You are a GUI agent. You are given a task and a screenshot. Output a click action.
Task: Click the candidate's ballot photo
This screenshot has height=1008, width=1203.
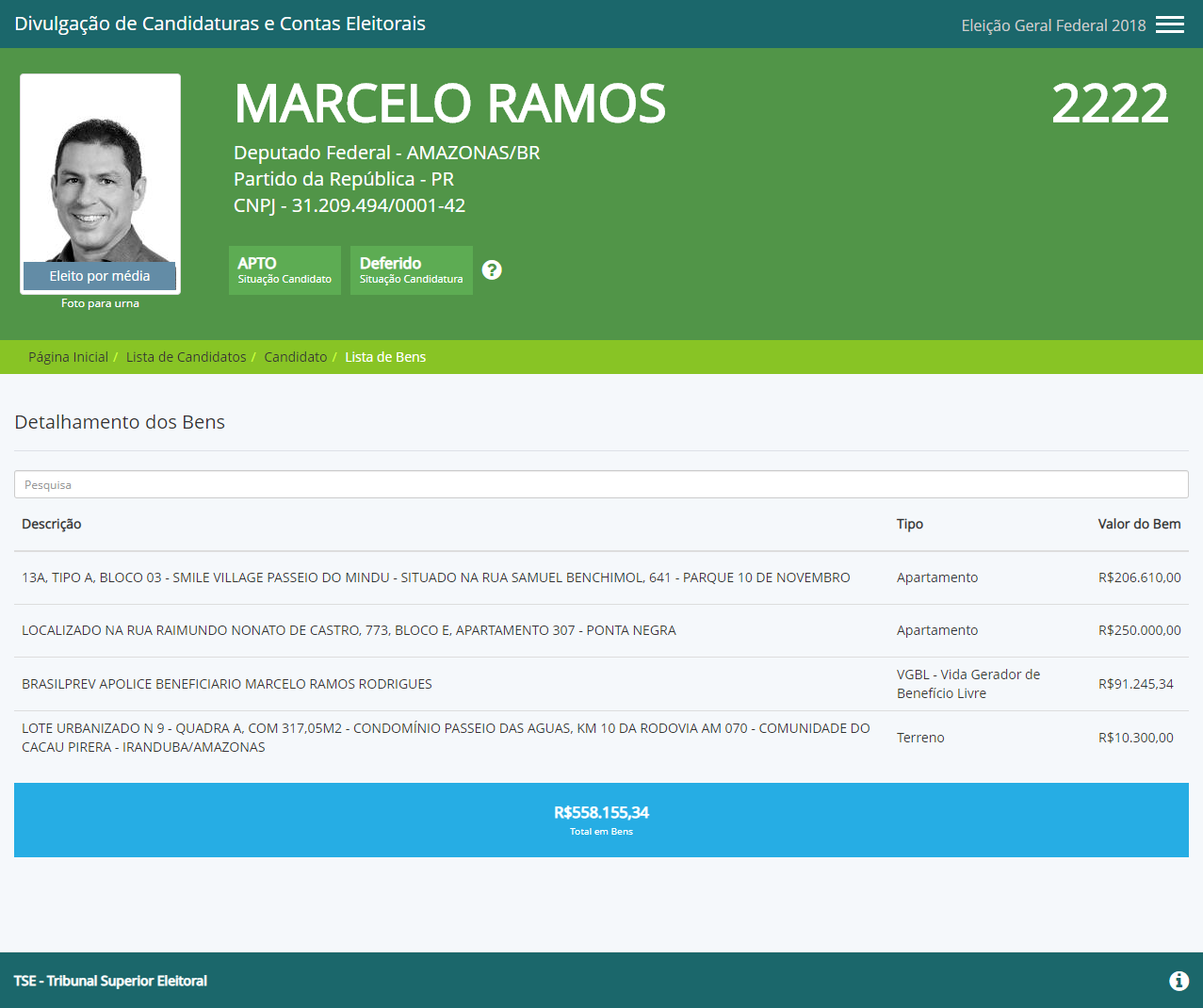click(x=100, y=184)
